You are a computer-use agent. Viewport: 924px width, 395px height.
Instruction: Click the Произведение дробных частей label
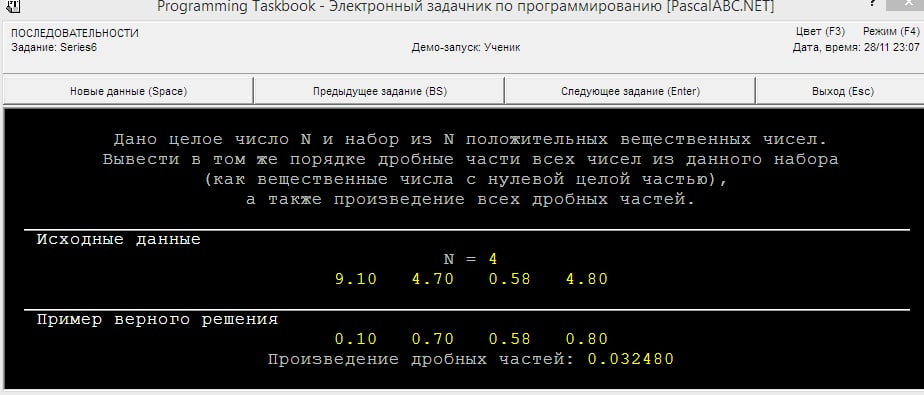tap(421, 359)
